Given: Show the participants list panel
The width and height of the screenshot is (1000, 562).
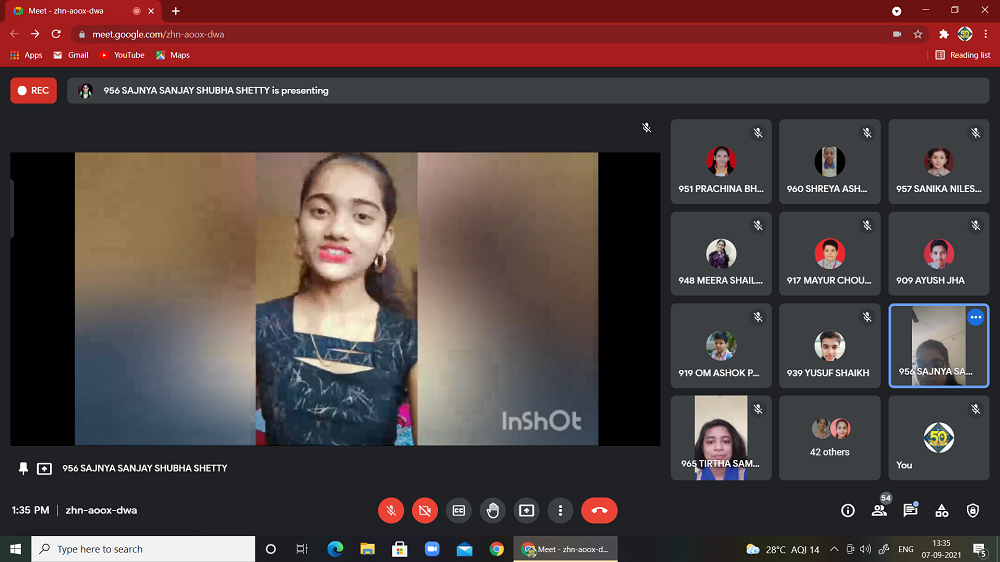Looking at the screenshot, I should 879,510.
